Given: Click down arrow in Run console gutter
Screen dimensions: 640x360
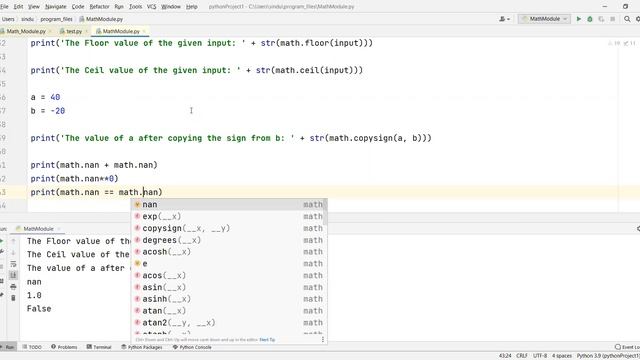Looking at the screenshot, I should pyautogui.click(x=13, y=253).
